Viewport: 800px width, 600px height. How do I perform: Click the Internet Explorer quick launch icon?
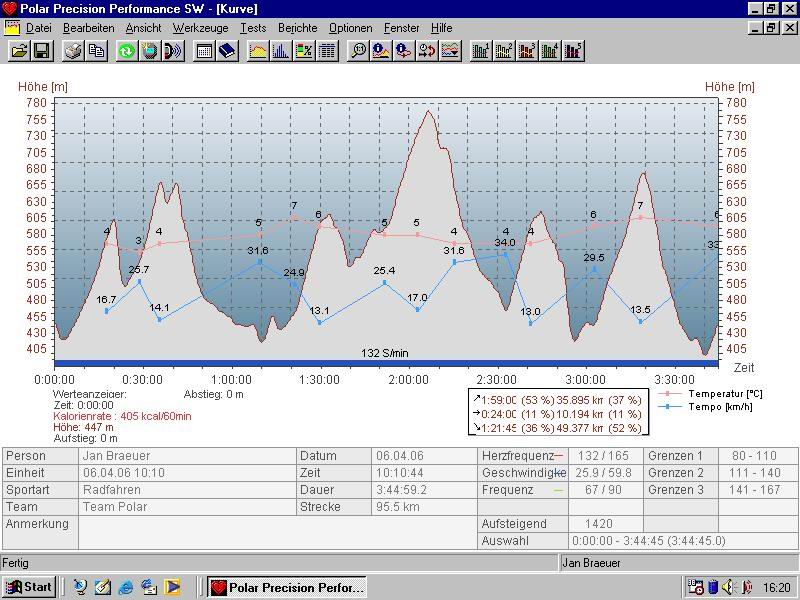(126, 587)
